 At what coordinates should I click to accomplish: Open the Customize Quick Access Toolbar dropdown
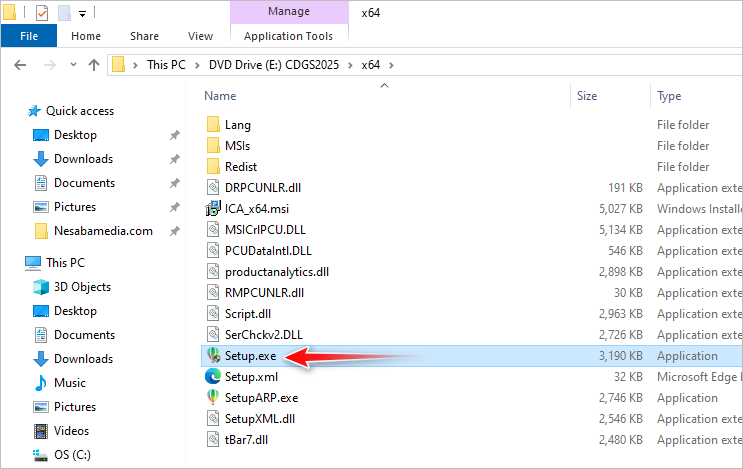coord(82,14)
